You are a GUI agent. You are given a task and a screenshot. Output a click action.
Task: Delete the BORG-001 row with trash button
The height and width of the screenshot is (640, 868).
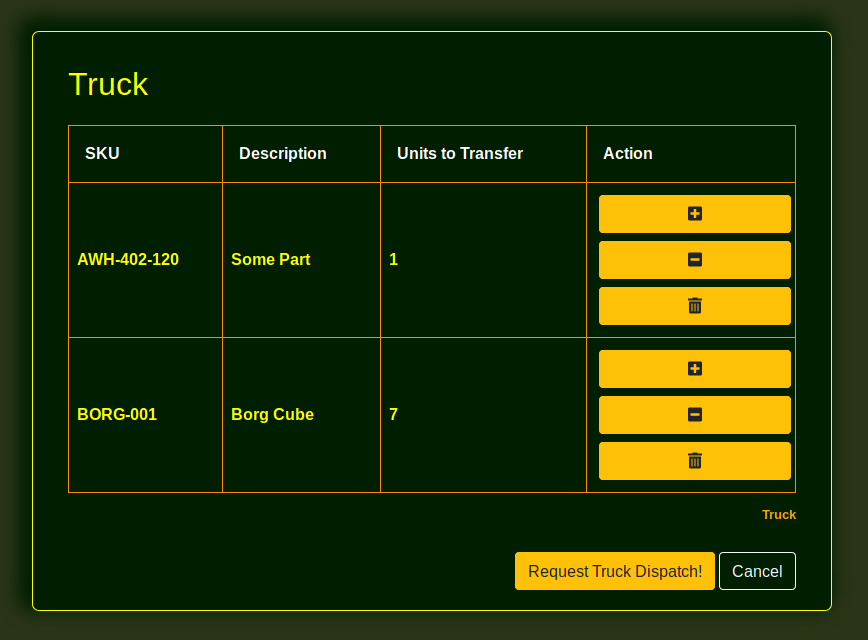point(694,461)
